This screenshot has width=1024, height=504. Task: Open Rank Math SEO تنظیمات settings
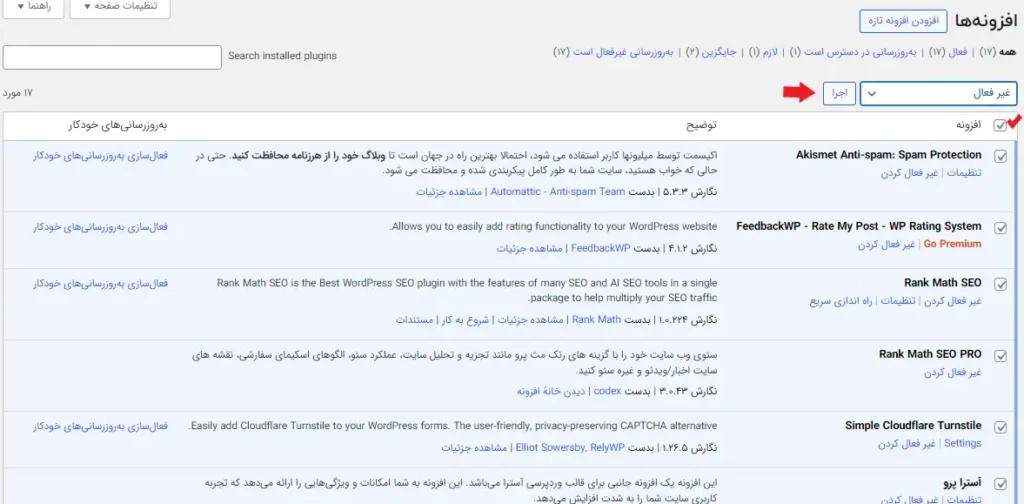click(x=898, y=301)
